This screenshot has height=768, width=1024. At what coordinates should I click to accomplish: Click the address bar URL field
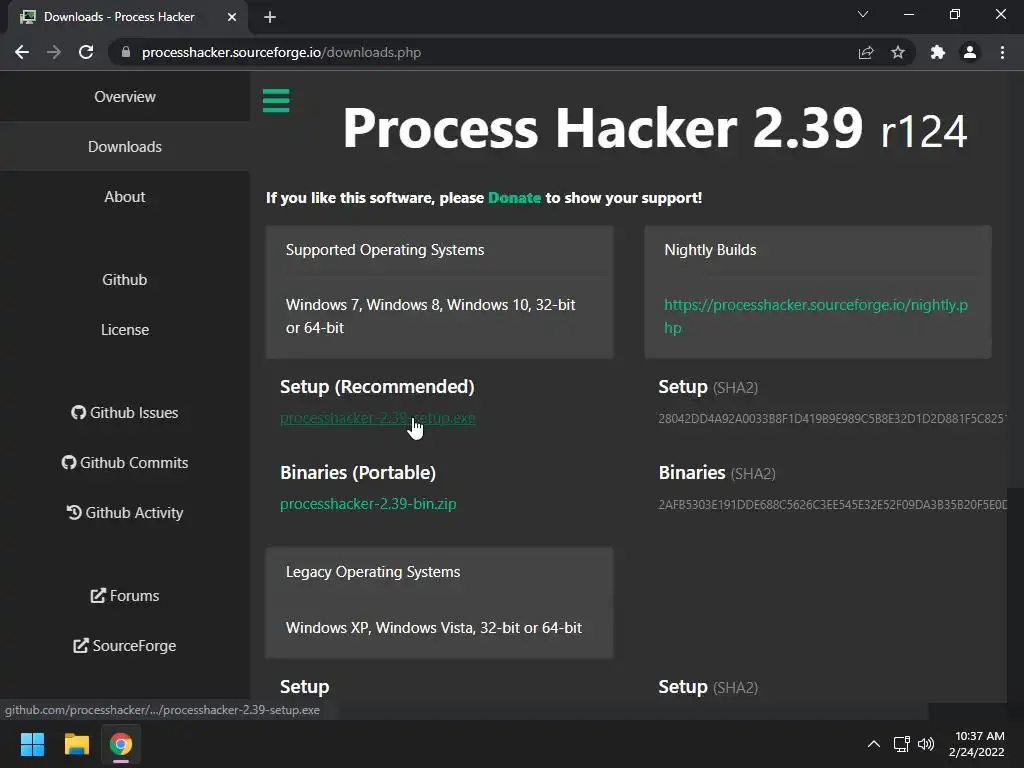tap(480, 52)
